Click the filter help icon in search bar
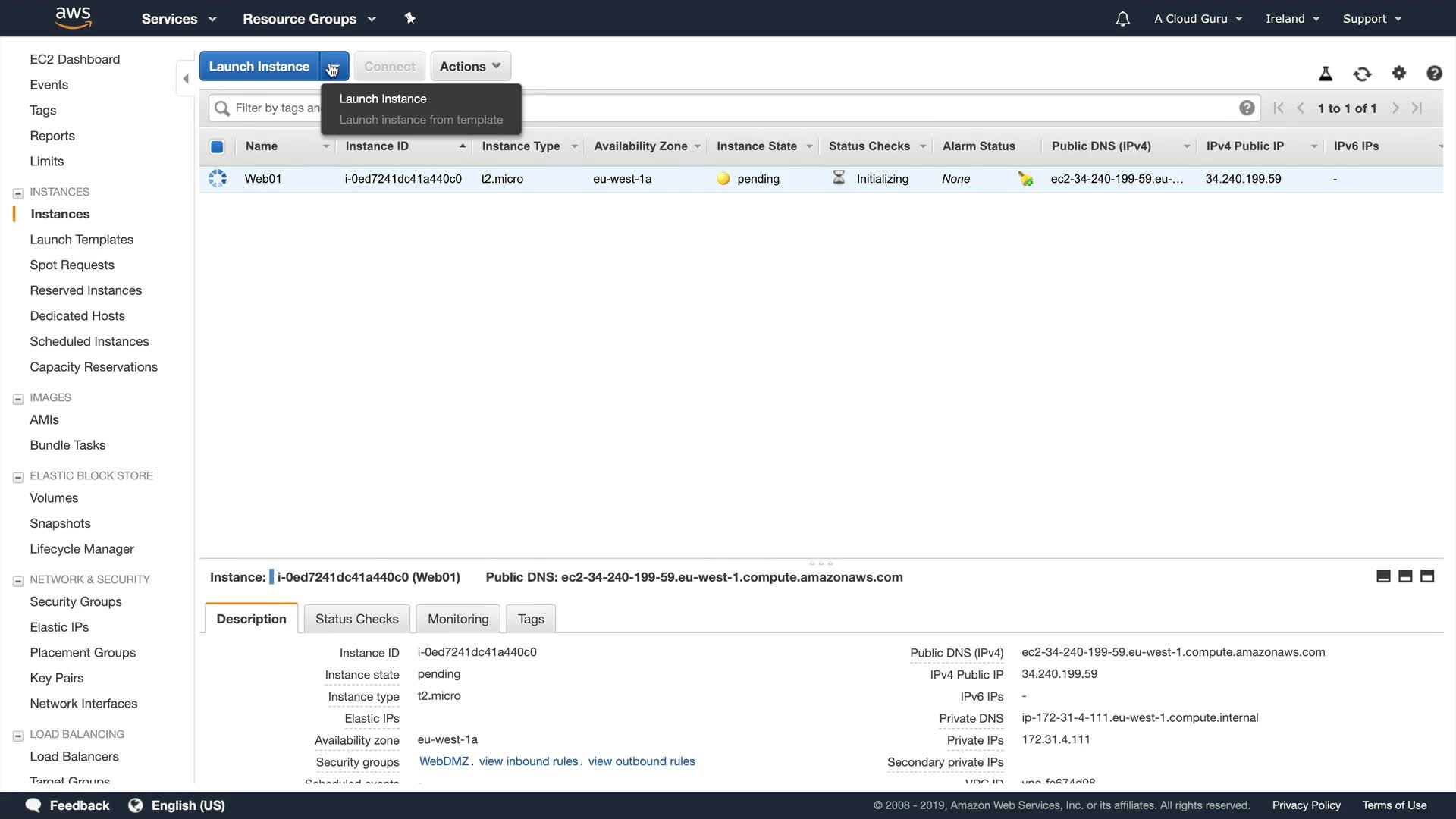 click(1247, 108)
